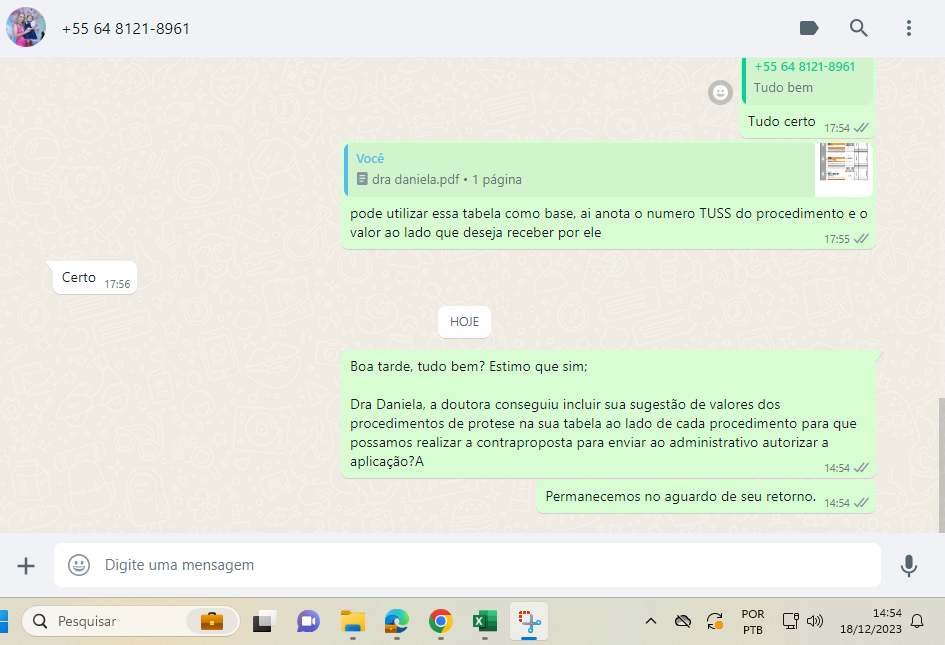Open contact info for +55 64 8121-8961
945x645 pixels.
click(126, 29)
